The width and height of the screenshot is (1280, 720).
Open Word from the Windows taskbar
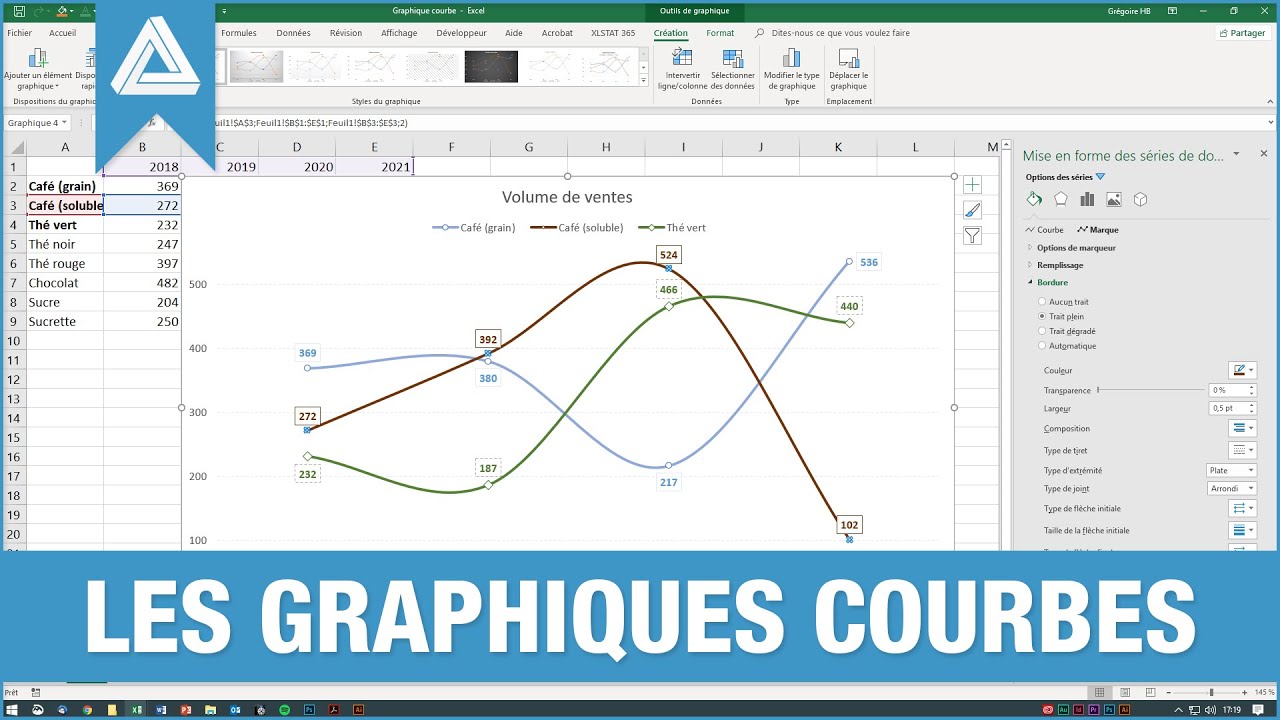(x=161, y=709)
